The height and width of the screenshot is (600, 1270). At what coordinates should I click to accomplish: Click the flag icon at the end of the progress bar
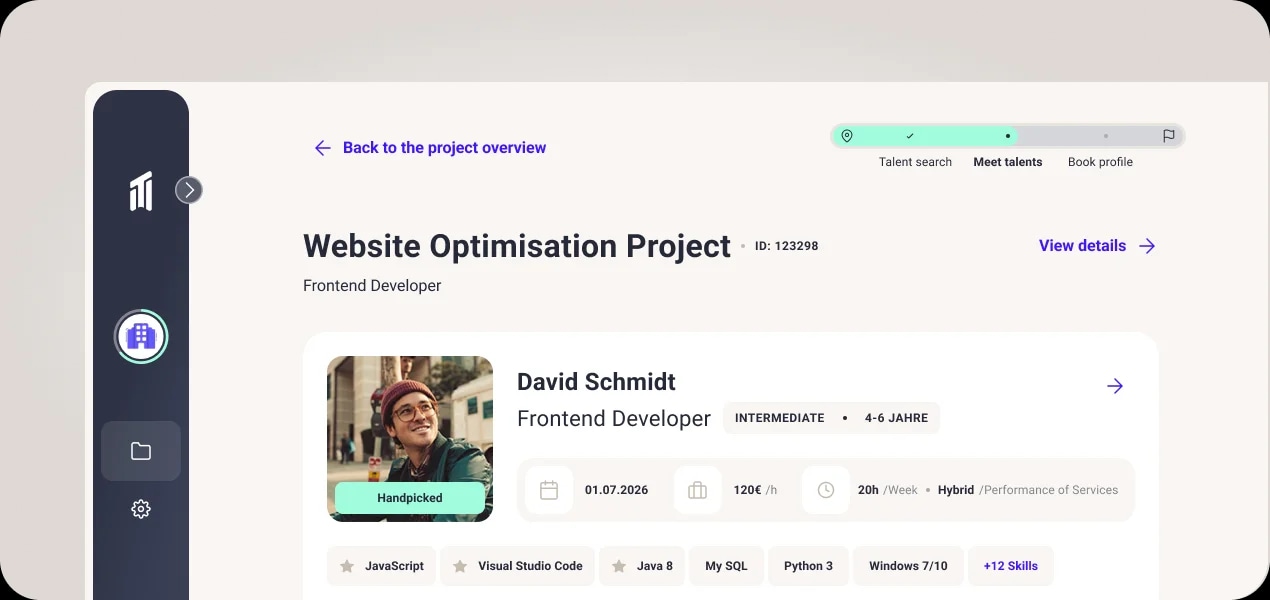[1168, 135]
